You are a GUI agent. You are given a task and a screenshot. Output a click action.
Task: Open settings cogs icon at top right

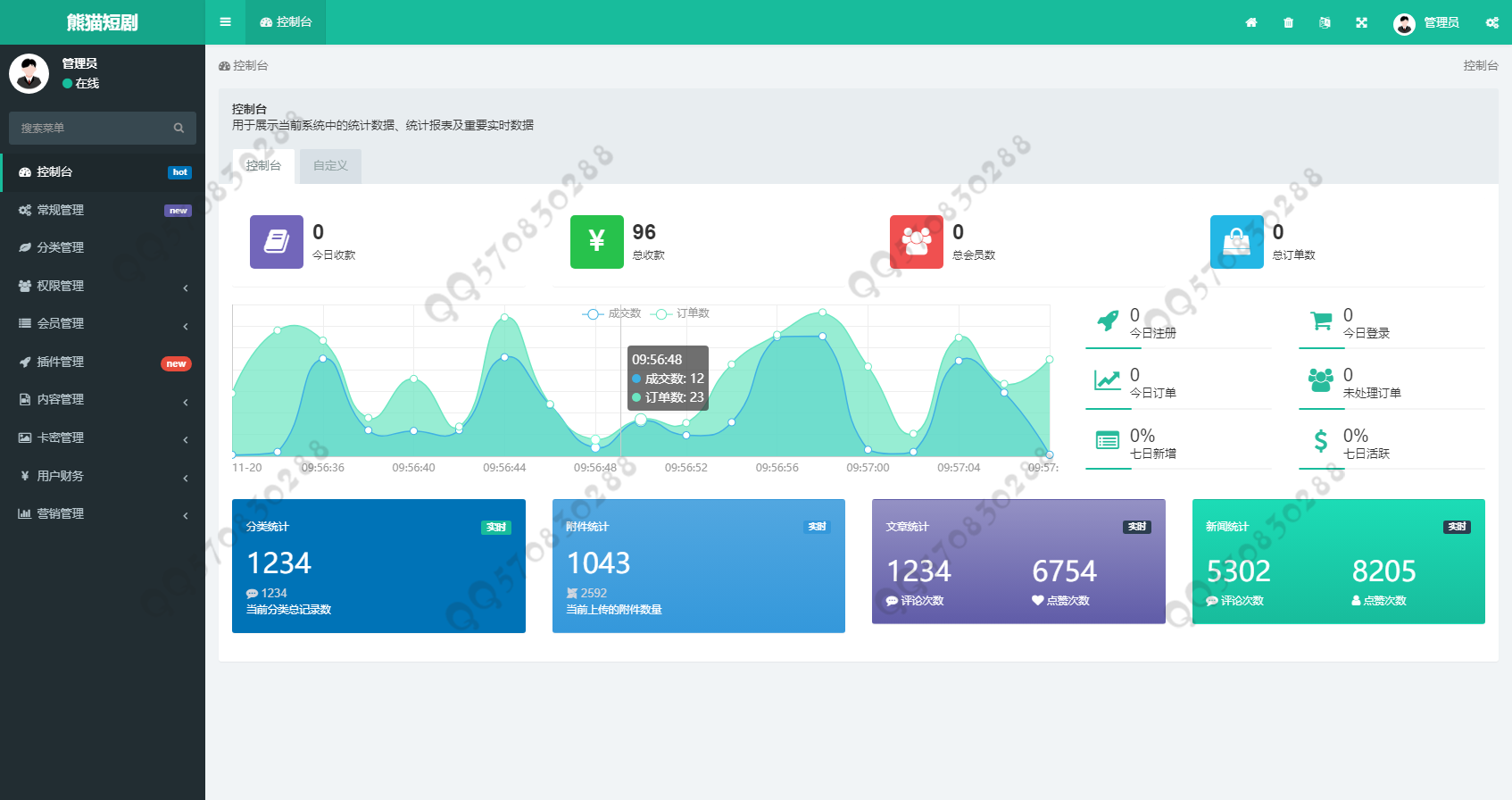point(1491,23)
